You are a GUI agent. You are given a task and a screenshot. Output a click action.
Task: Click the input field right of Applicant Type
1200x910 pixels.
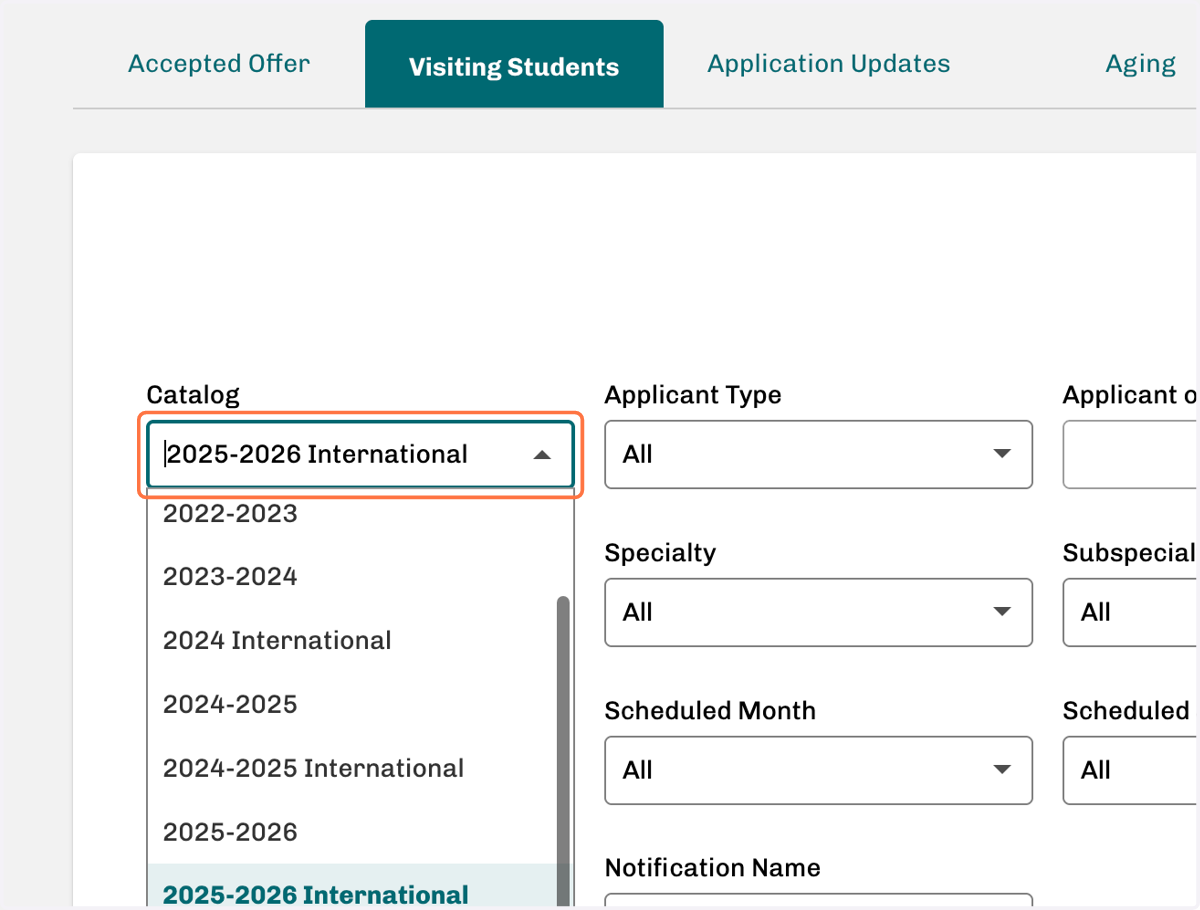[1131, 455]
